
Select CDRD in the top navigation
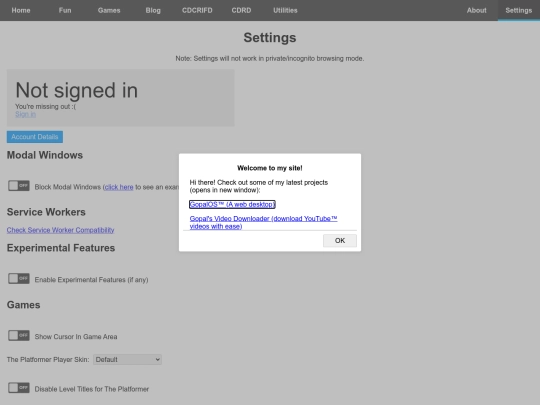coord(241,10)
